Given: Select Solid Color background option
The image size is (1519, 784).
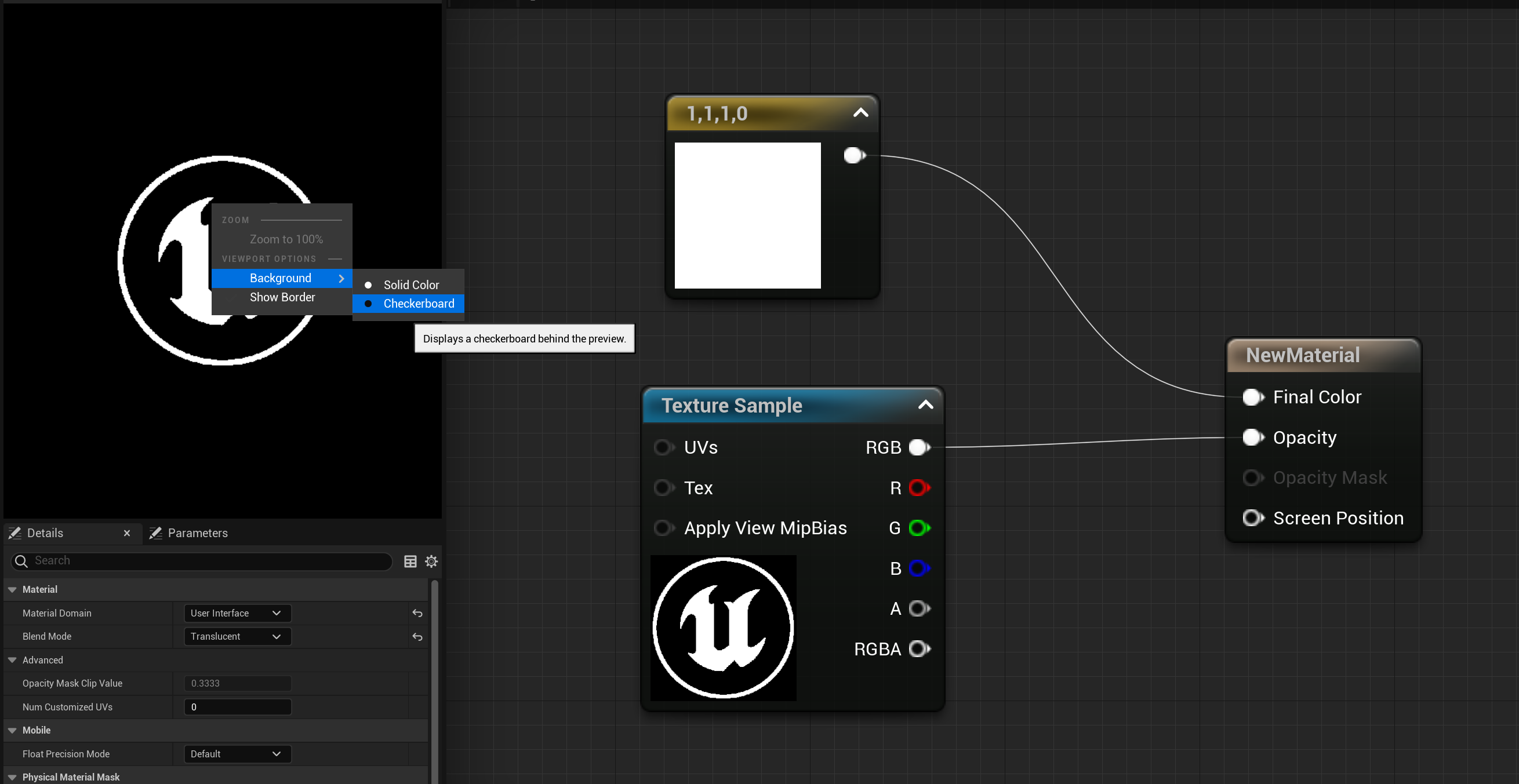Looking at the screenshot, I should [411, 285].
